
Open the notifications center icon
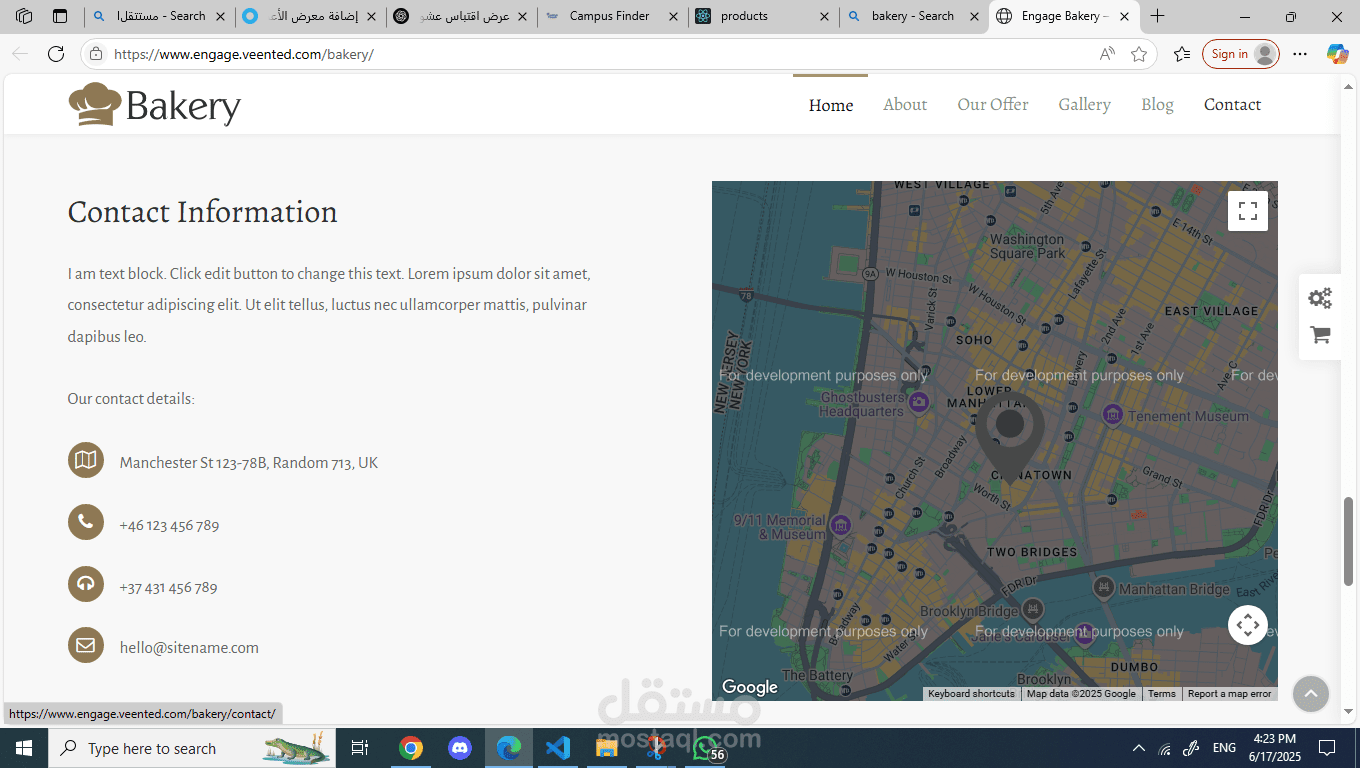point(1327,748)
